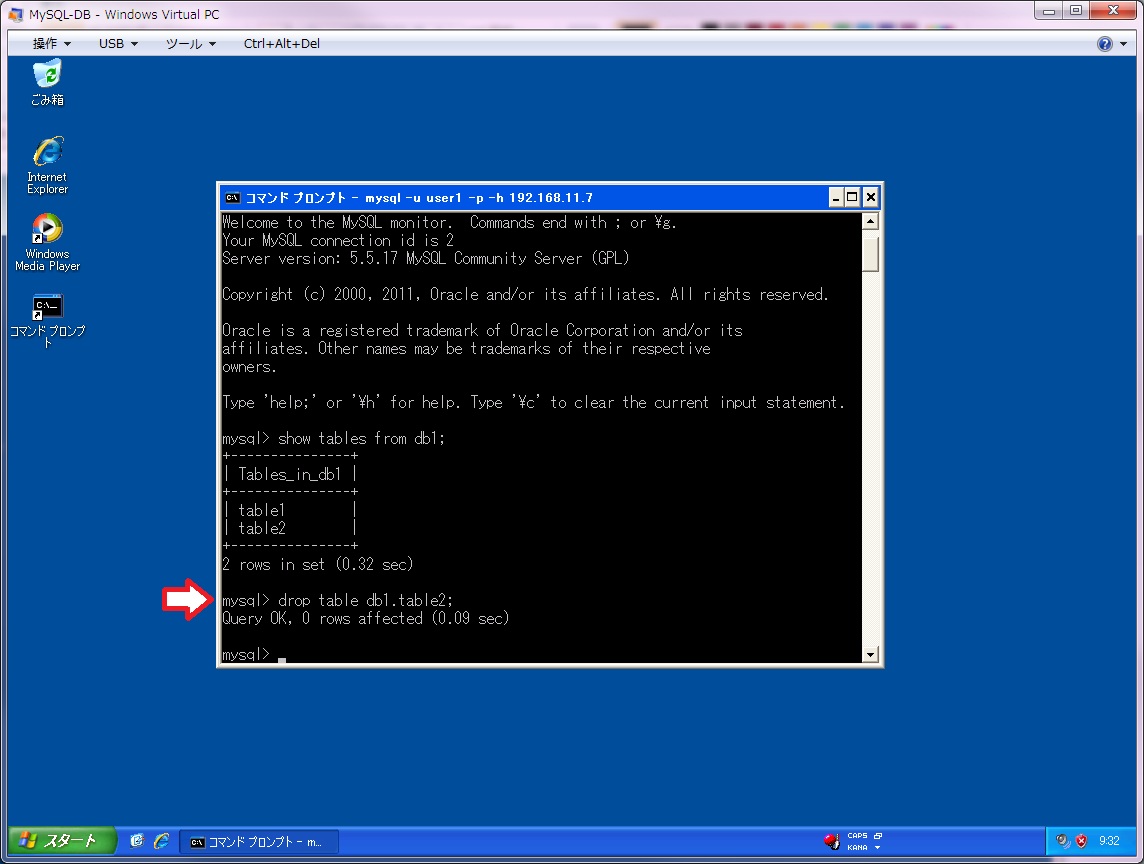
Task: Click the 'drop table db1.table2;' command line
Action: point(338,601)
